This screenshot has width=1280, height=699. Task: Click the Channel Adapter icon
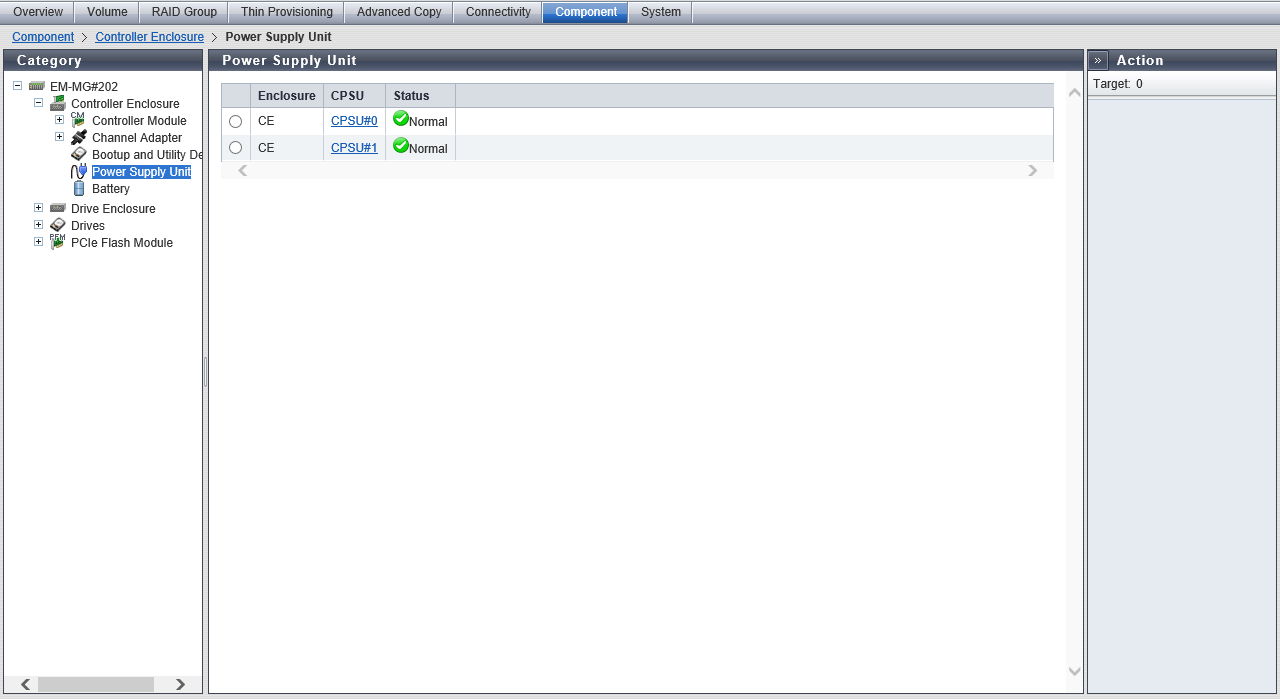point(79,137)
